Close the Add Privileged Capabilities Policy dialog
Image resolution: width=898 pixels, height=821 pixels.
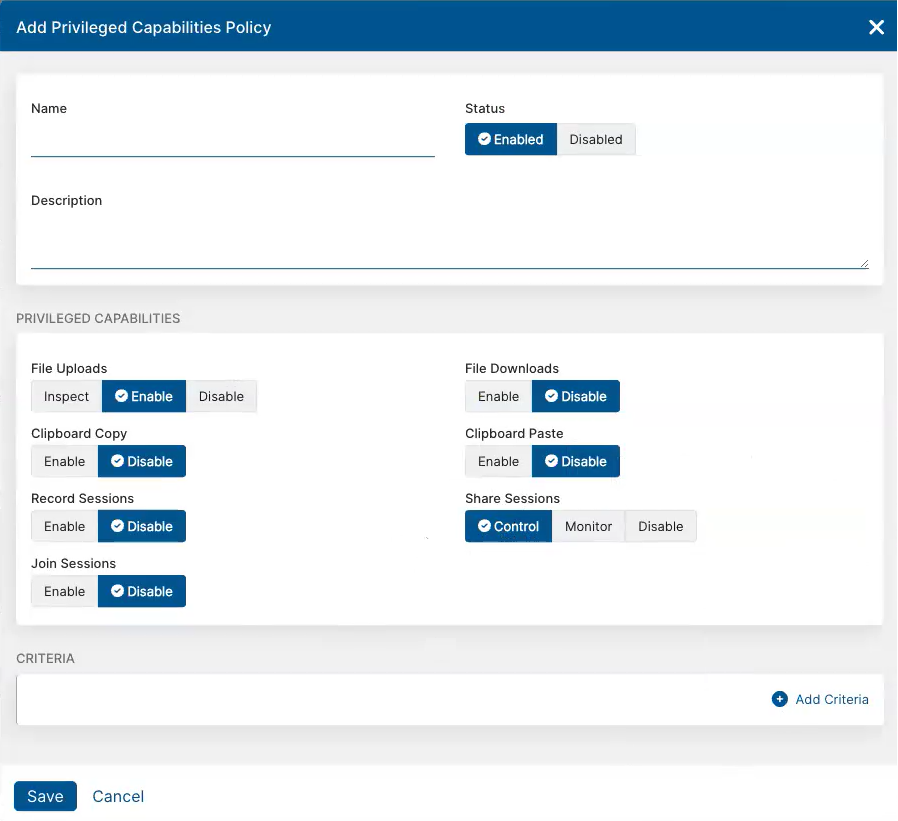877,27
